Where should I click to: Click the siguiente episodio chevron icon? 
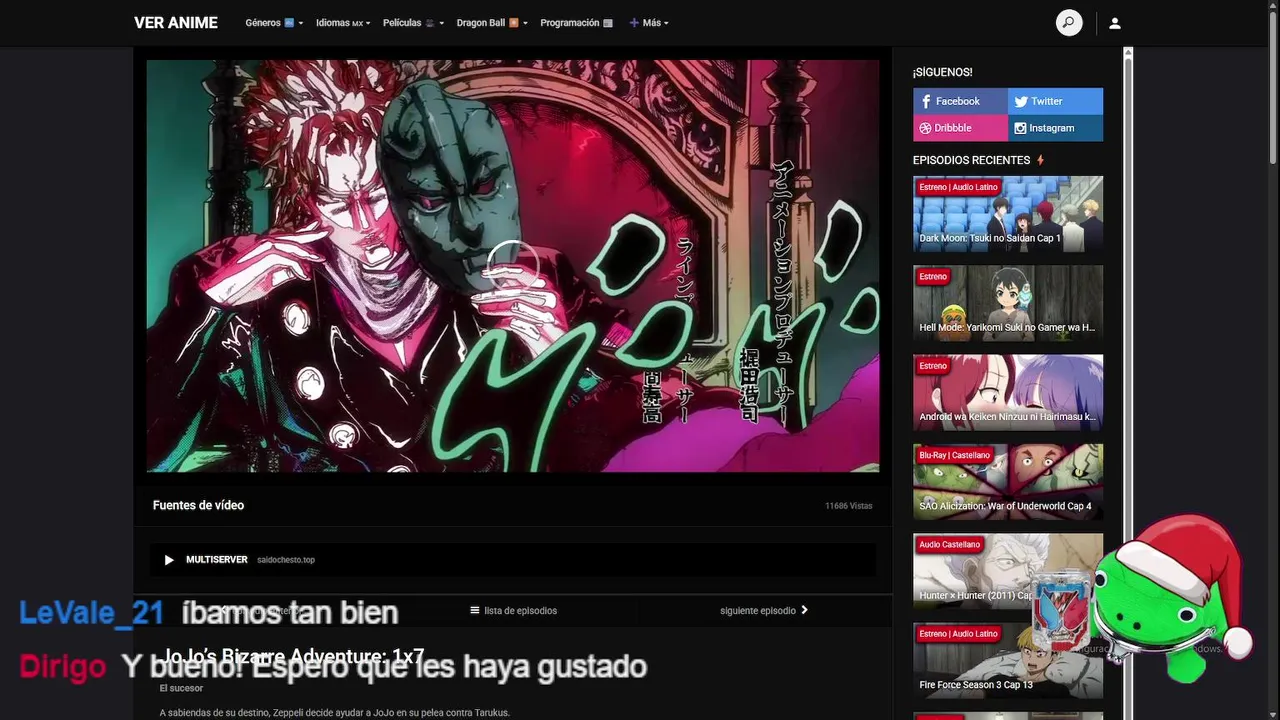pos(804,611)
